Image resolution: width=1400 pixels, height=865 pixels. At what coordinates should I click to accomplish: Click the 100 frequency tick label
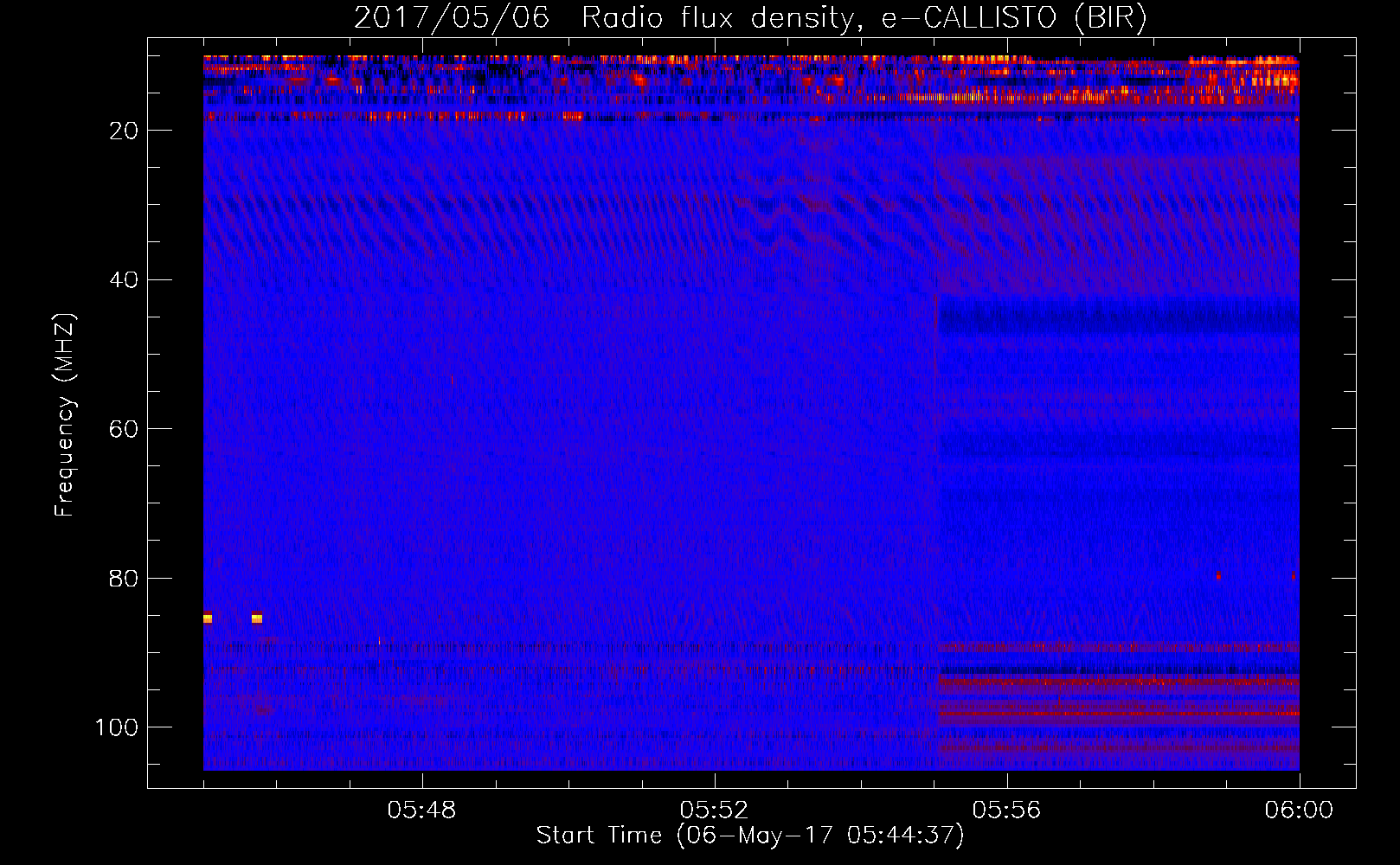tap(117, 727)
